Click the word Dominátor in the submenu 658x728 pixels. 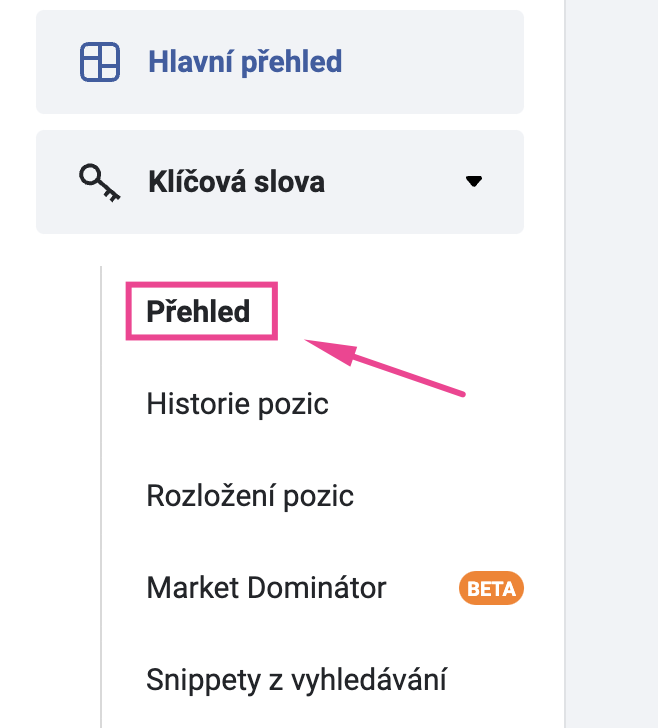[x=317, y=588]
